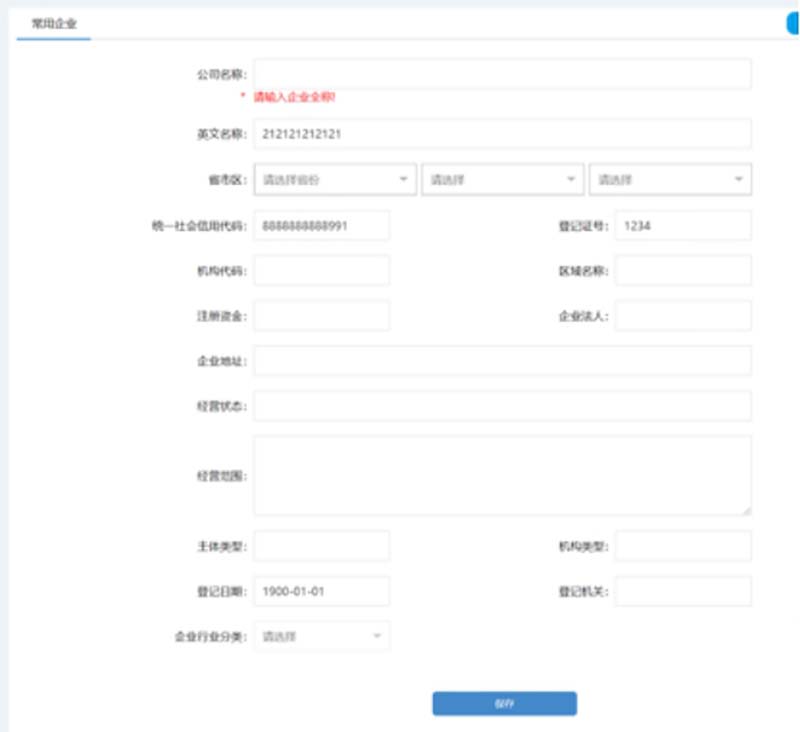Screen dimensions: 800x732
Task: Expand the rightmost district dropdown in 省市区
Action: [x=670, y=180]
